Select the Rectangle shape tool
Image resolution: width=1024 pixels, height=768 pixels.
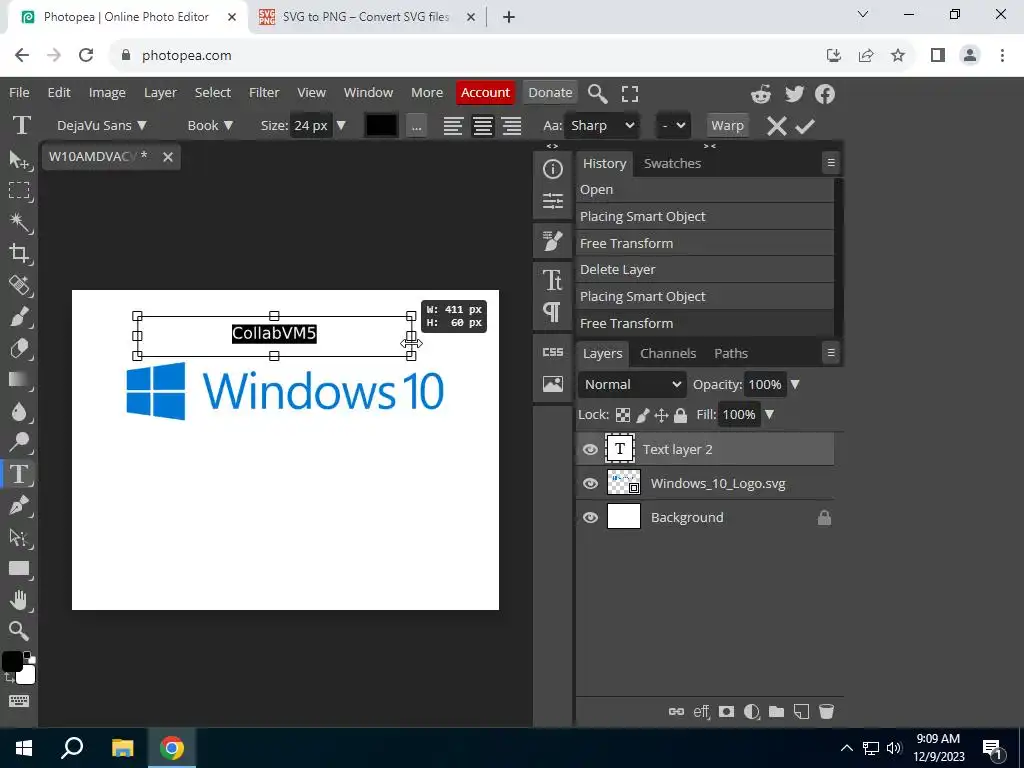[x=19, y=568]
